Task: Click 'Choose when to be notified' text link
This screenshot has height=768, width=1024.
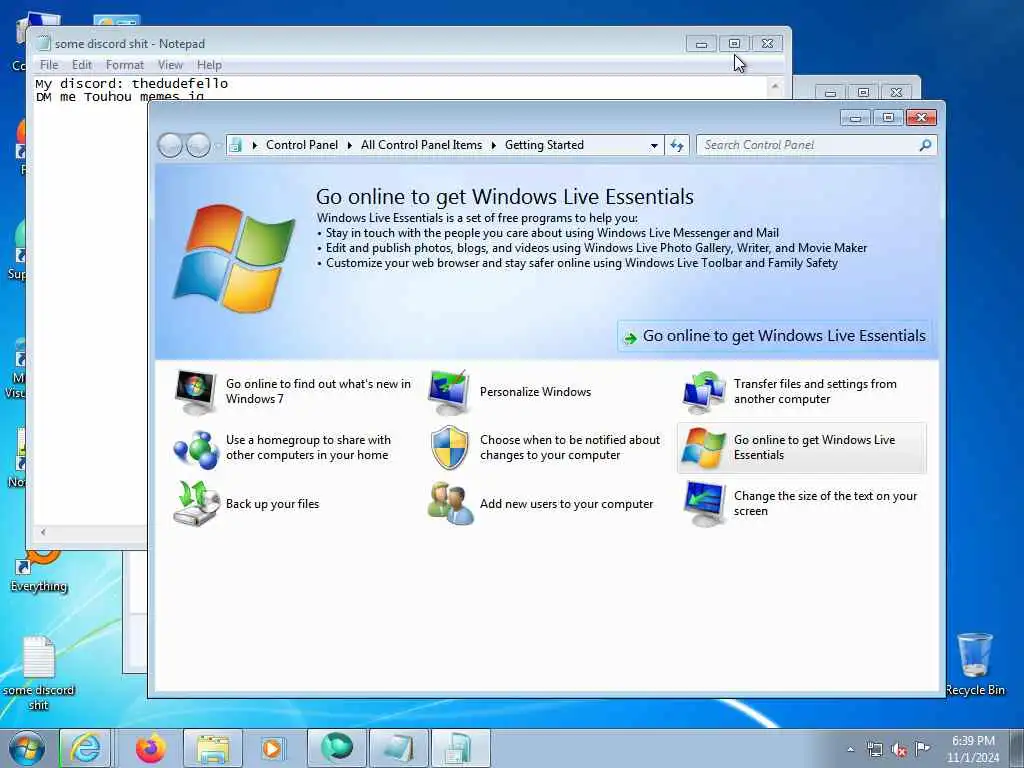Action: point(569,447)
